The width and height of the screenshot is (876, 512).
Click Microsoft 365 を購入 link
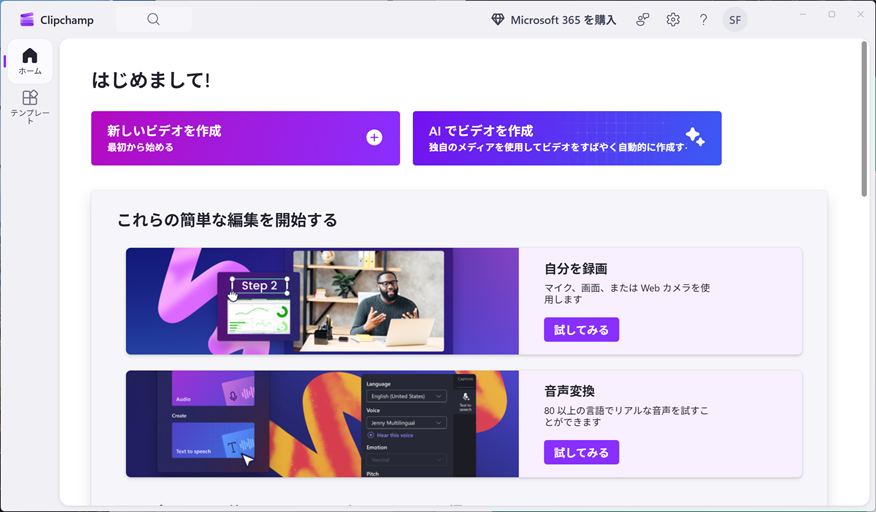(563, 20)
